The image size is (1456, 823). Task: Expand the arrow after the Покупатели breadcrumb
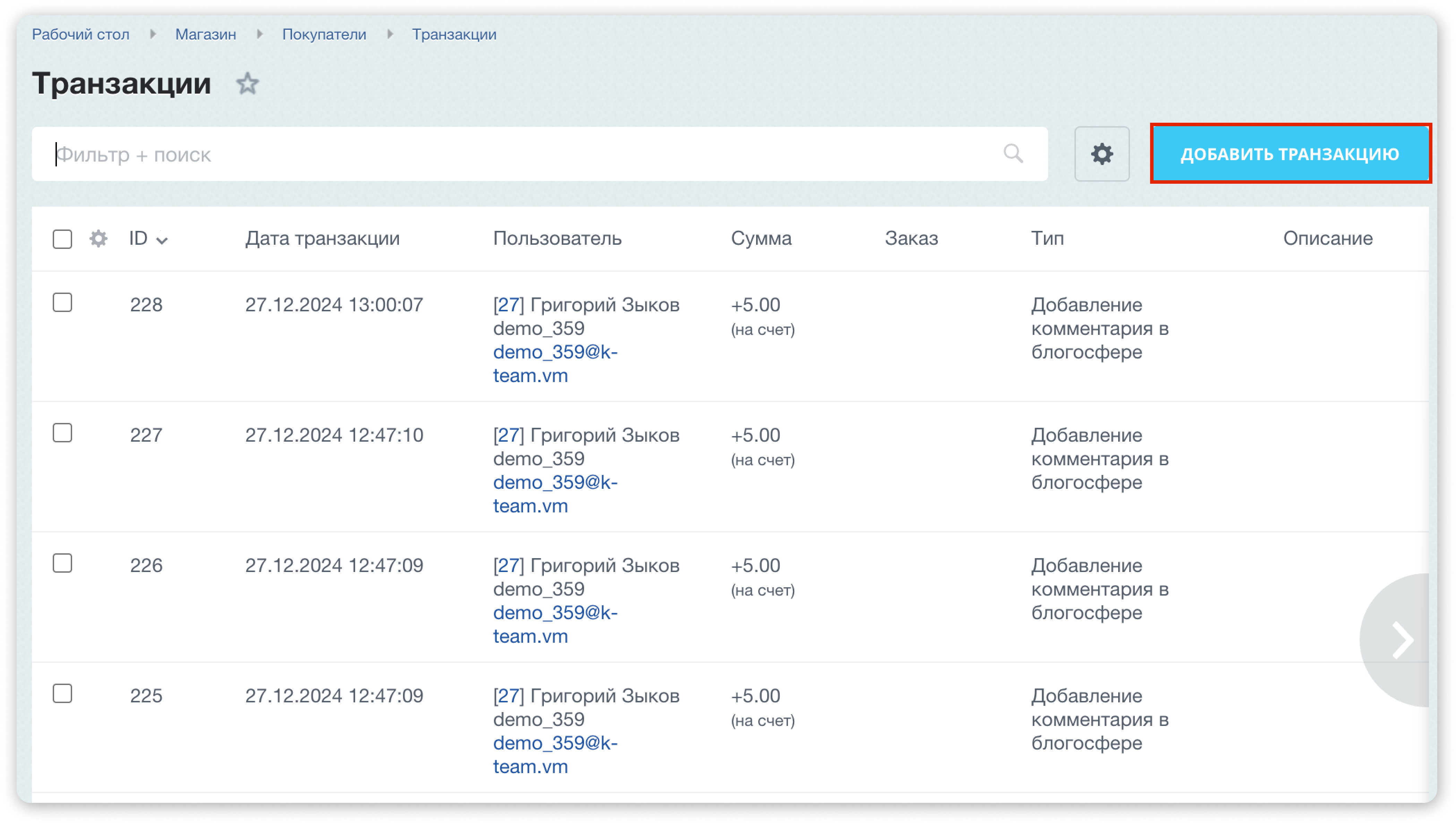click(x=389, y=34)
